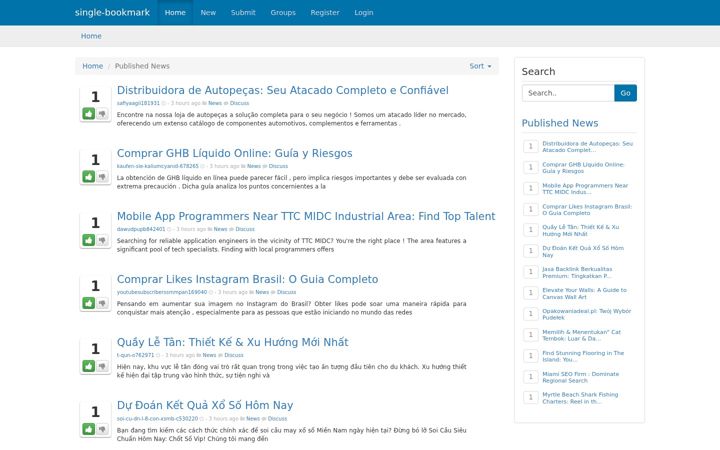Open the Sort dropdown

click(x=480, y=66)
